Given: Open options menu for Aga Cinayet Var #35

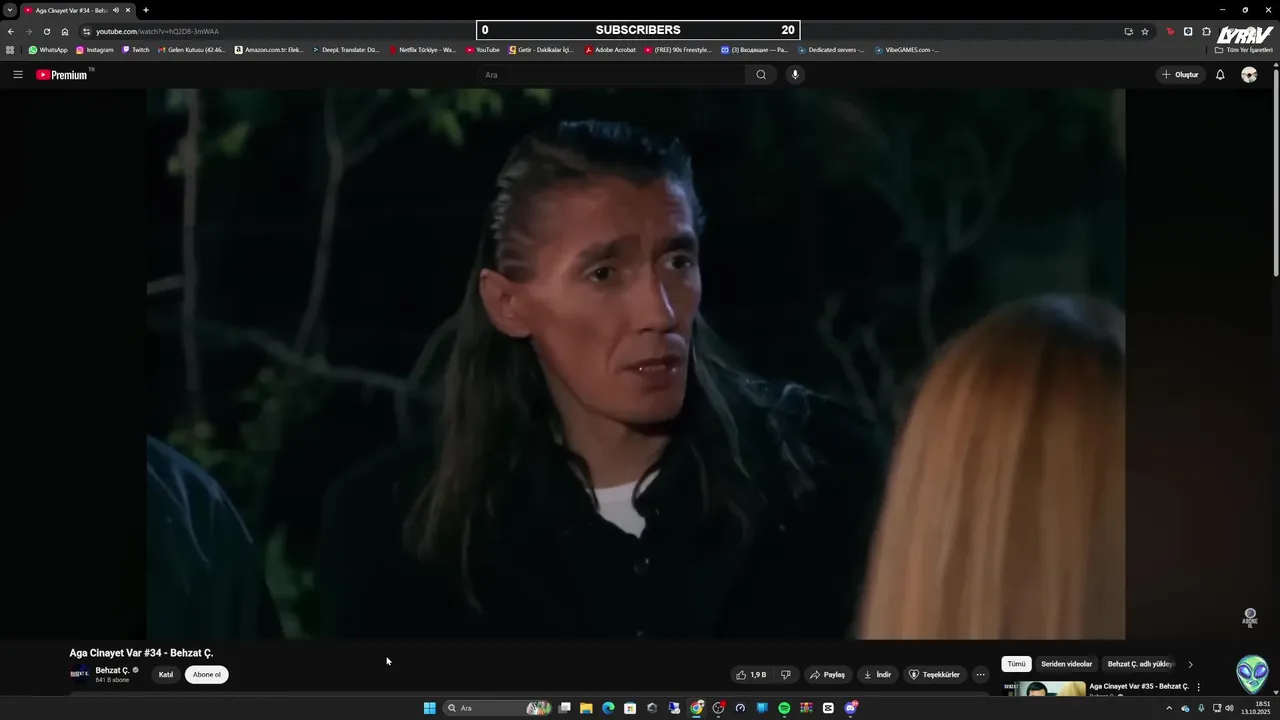Looking at the screenshot, I should click(1198, 688).
